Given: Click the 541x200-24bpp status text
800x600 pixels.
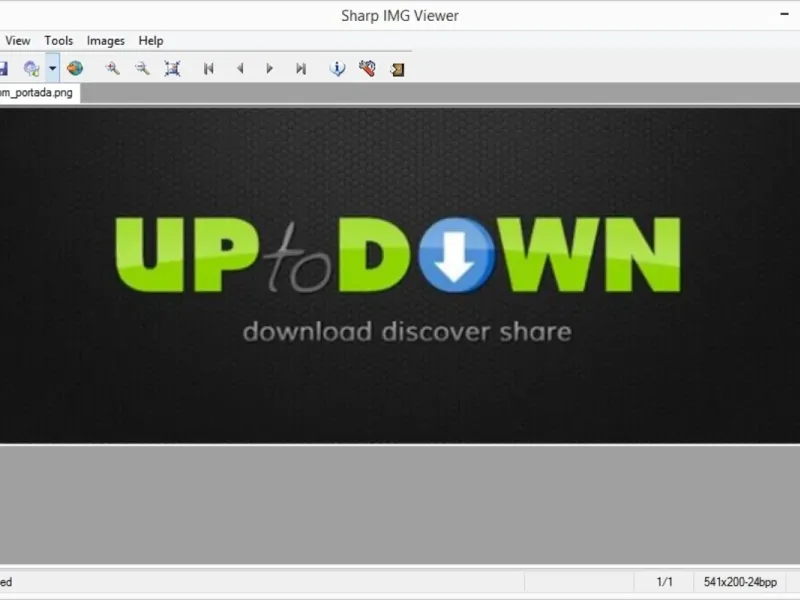Looking at the screenshot, I should 740,582.
